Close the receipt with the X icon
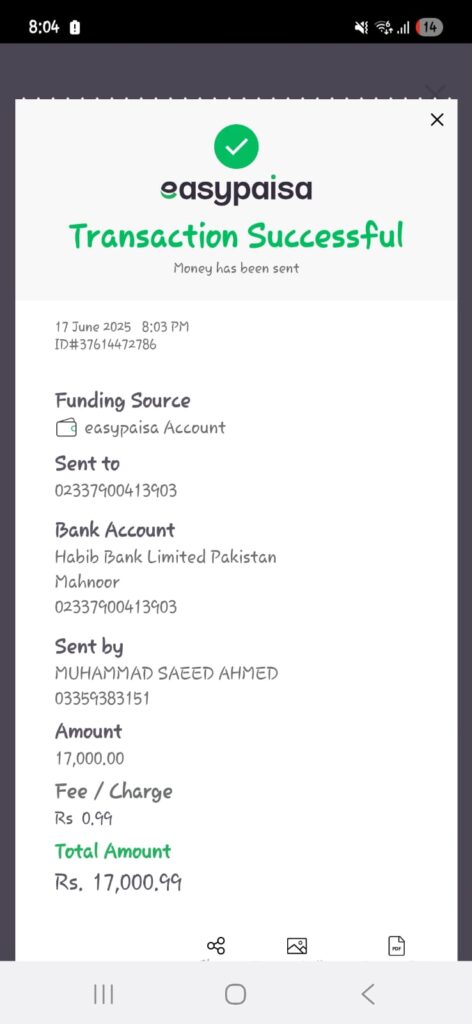472x1024 pixels. 437,120
